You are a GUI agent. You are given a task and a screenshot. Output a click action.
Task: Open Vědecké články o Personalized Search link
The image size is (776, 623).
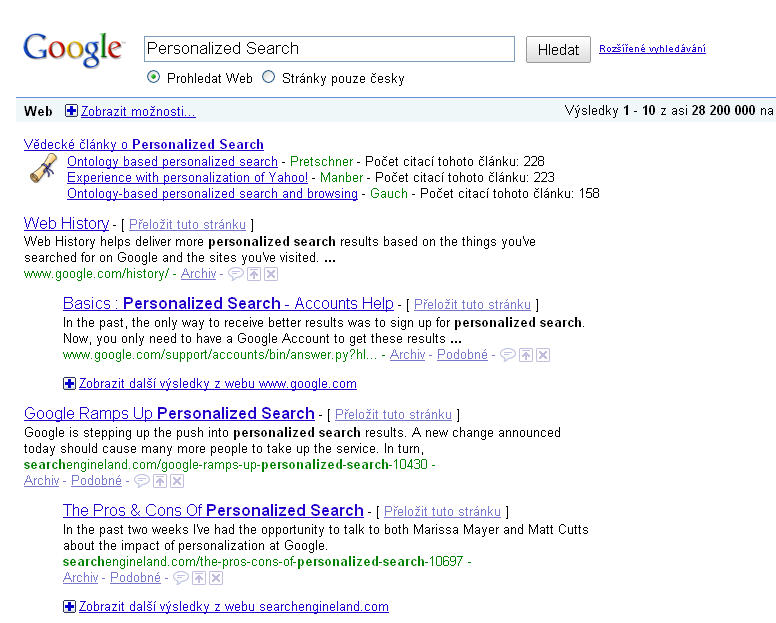[144, 144]
